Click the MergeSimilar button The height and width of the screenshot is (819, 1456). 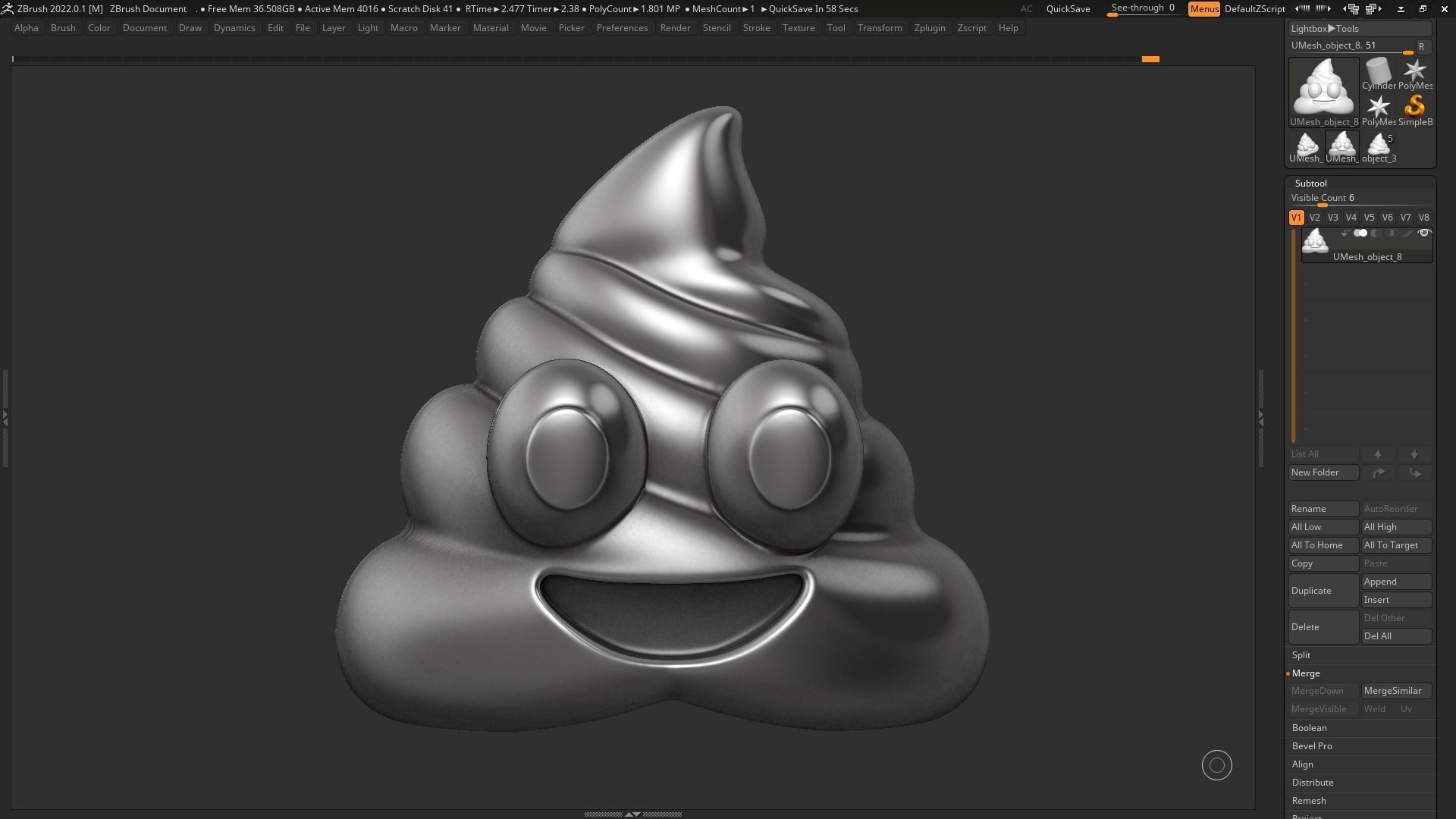pos(1397,691)
